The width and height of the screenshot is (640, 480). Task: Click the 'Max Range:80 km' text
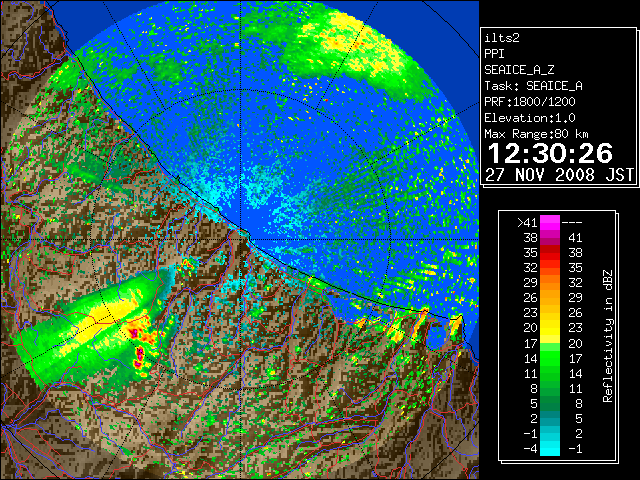pyautogui.click(x=536, y=134)
